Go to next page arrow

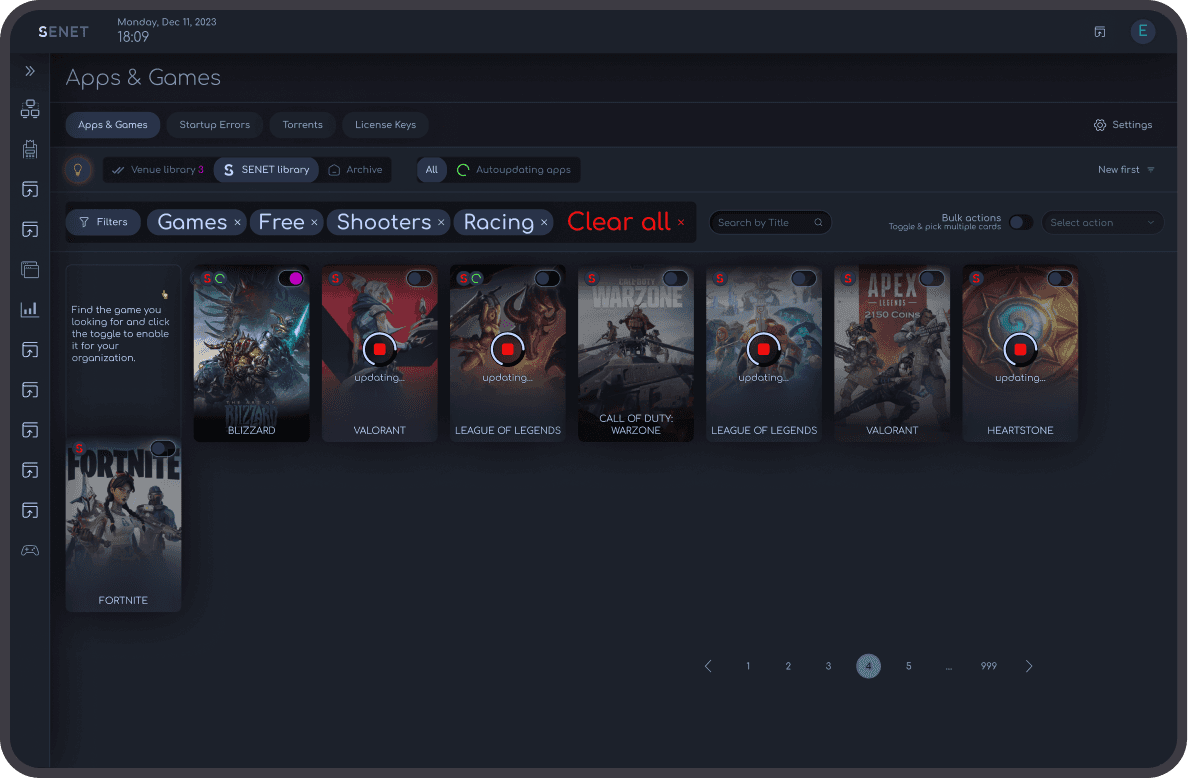(1028, 666)
